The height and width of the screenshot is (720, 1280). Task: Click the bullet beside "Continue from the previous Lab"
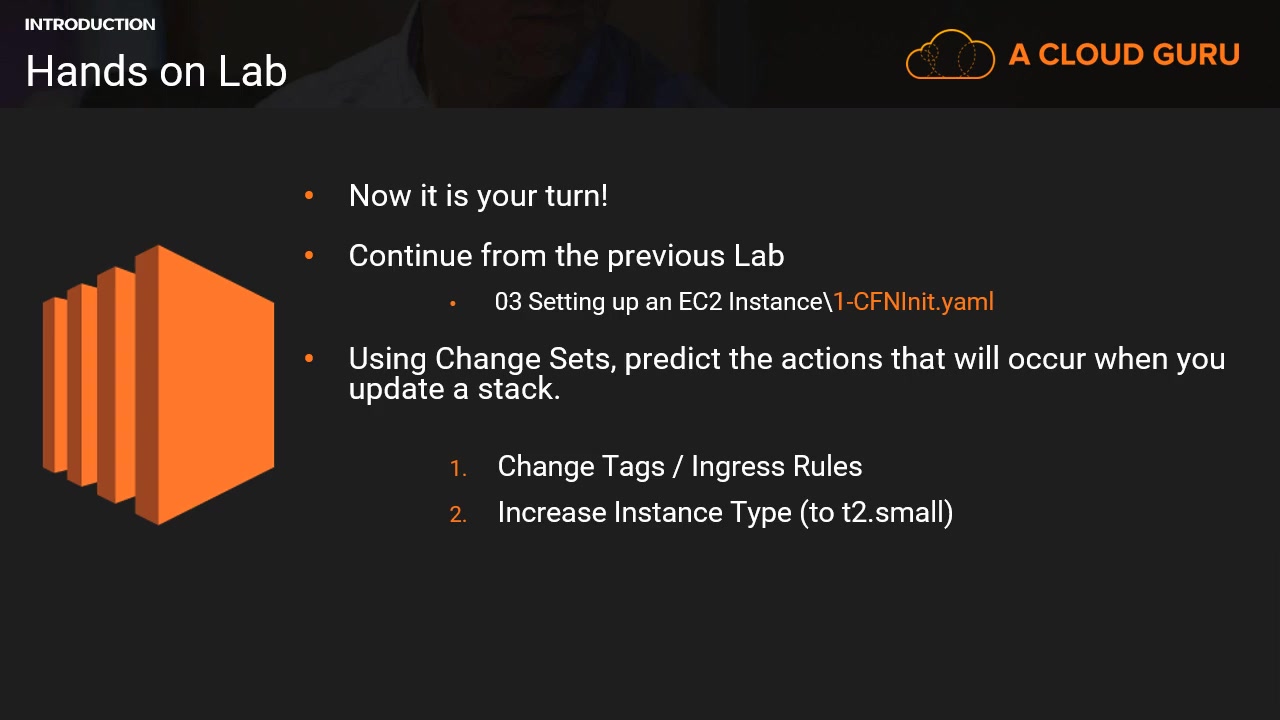click(309, 256)
